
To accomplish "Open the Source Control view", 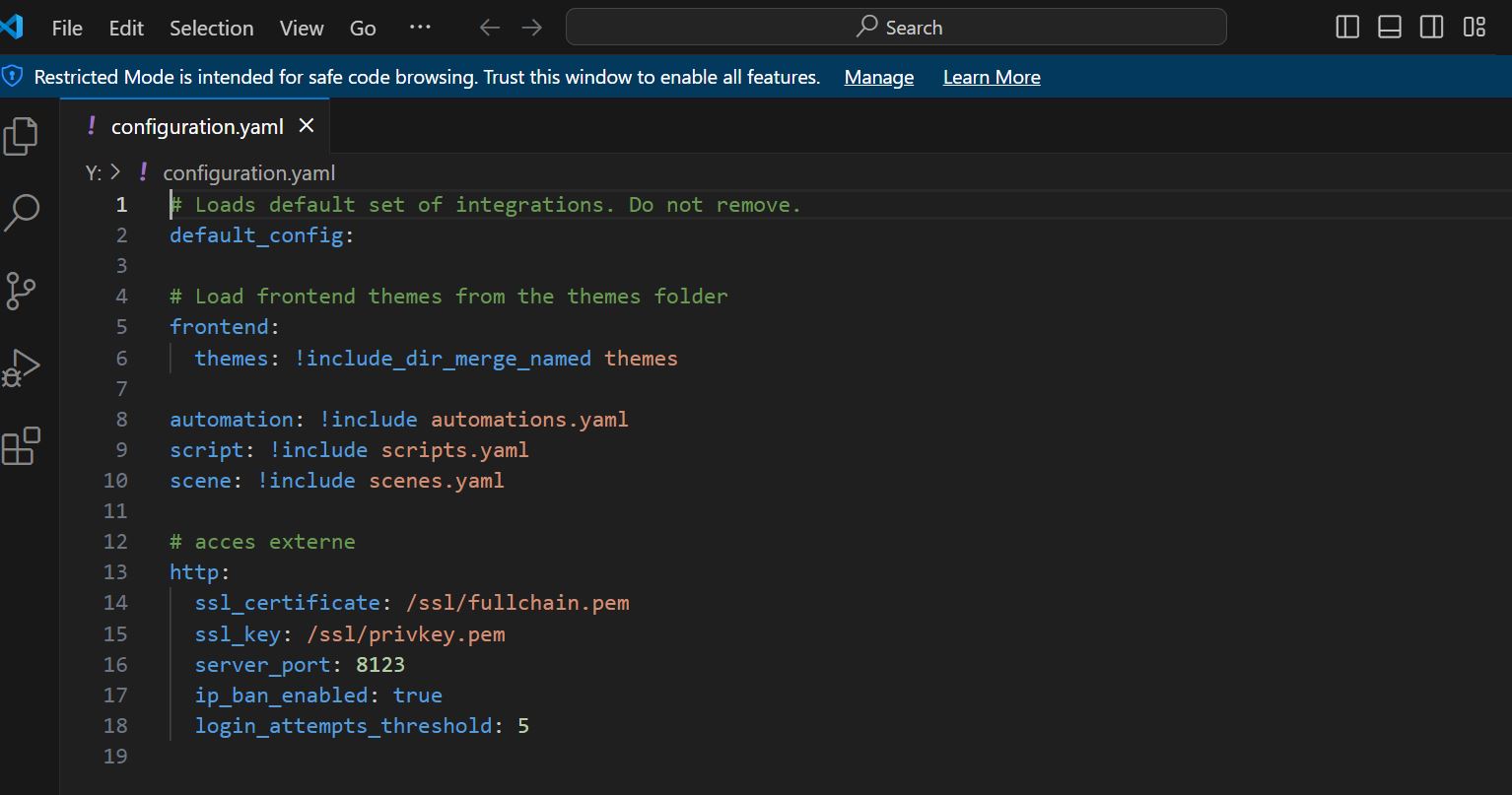I will [21, 291].
